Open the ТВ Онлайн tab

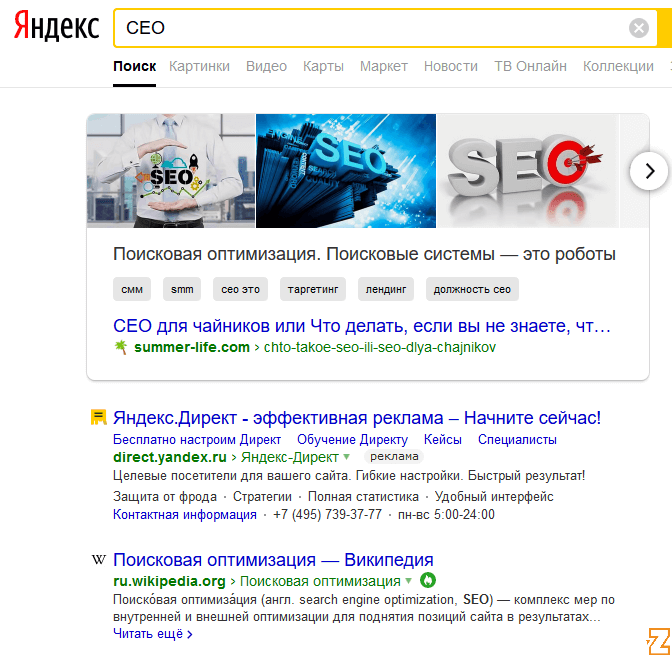530,66
